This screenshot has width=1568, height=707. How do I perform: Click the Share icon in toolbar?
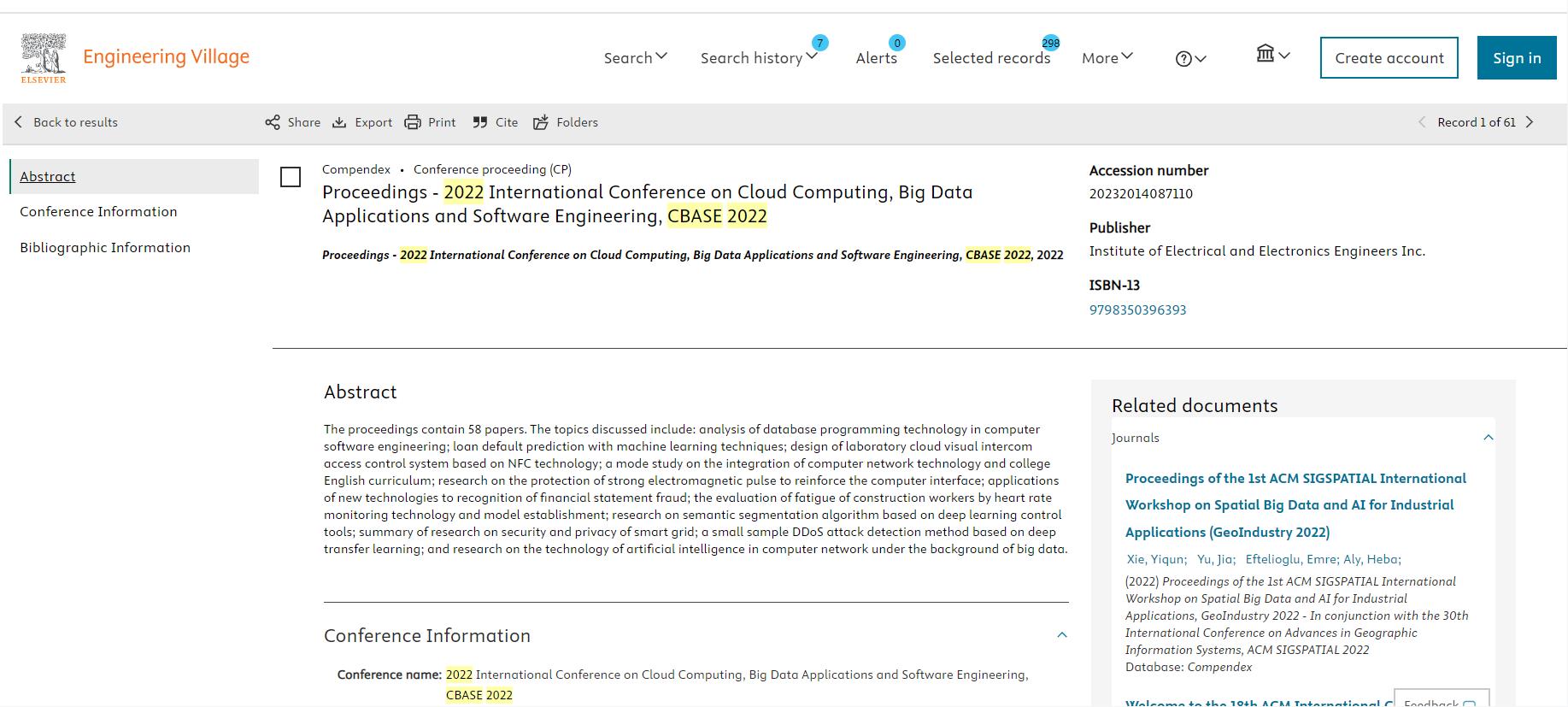coord(273,122)
